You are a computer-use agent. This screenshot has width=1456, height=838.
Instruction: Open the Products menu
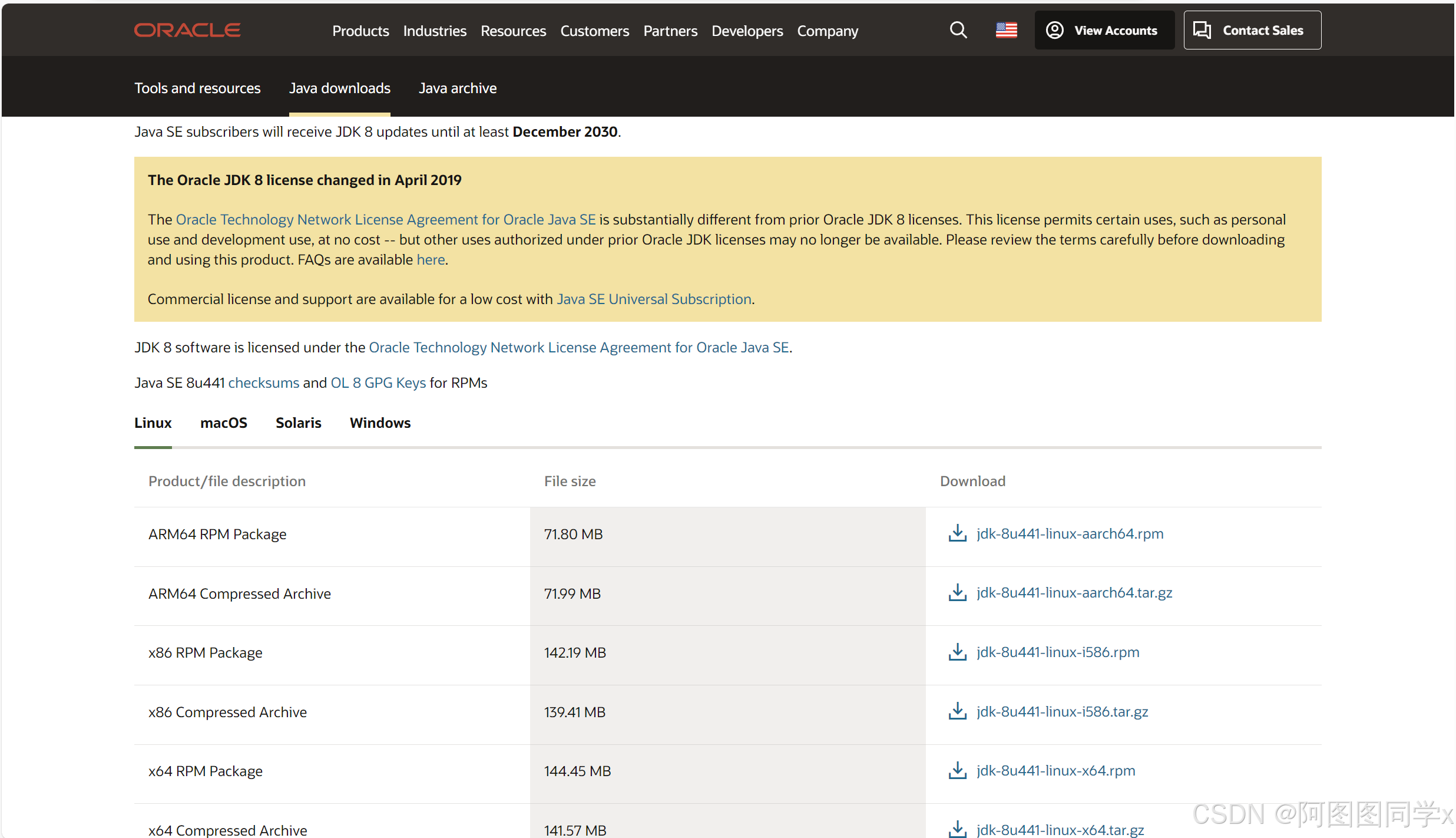pyautogui.click(x=360, y=31)
